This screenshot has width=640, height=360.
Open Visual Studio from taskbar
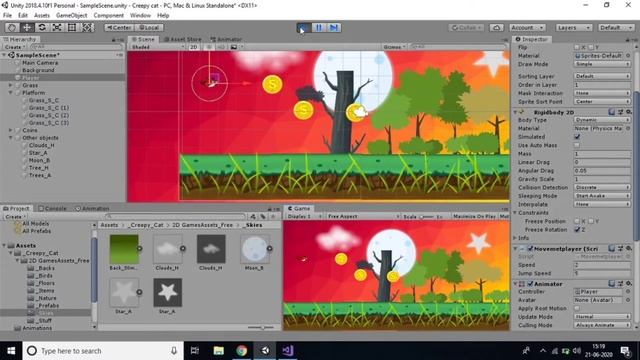click(288, 351)
